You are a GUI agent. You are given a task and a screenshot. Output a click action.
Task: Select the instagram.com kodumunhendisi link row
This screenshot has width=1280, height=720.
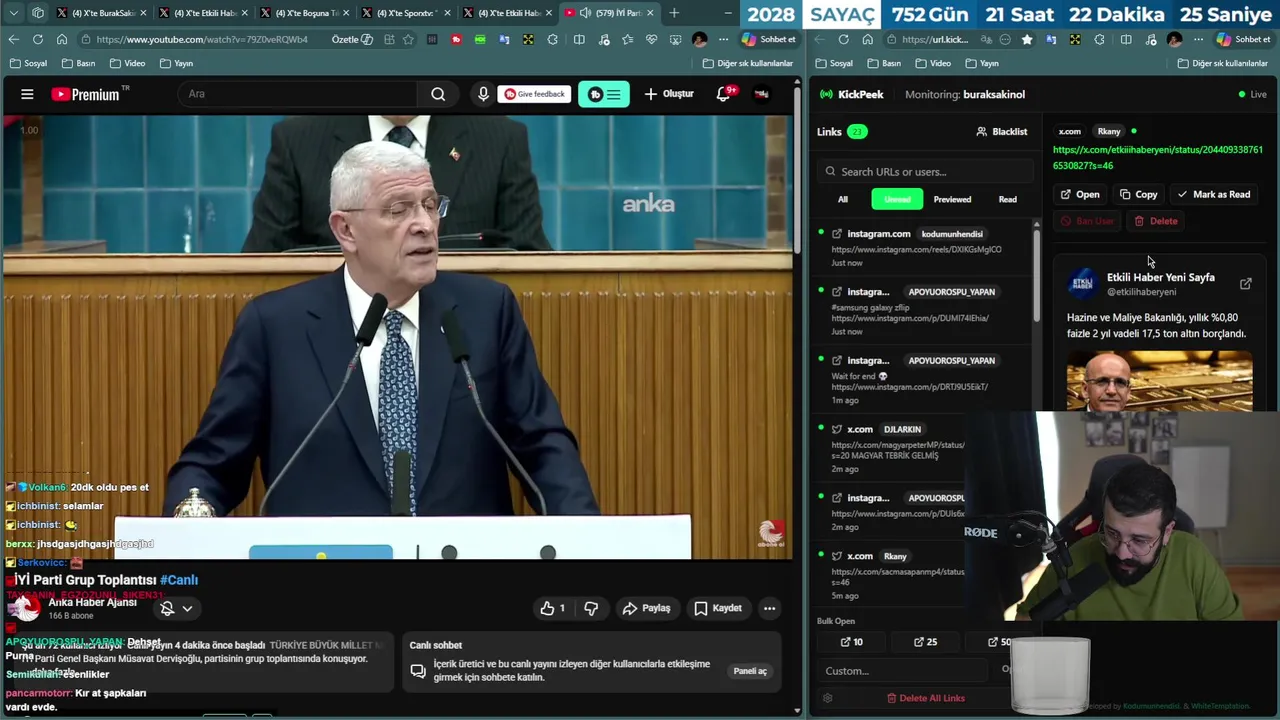pos(923,249)
